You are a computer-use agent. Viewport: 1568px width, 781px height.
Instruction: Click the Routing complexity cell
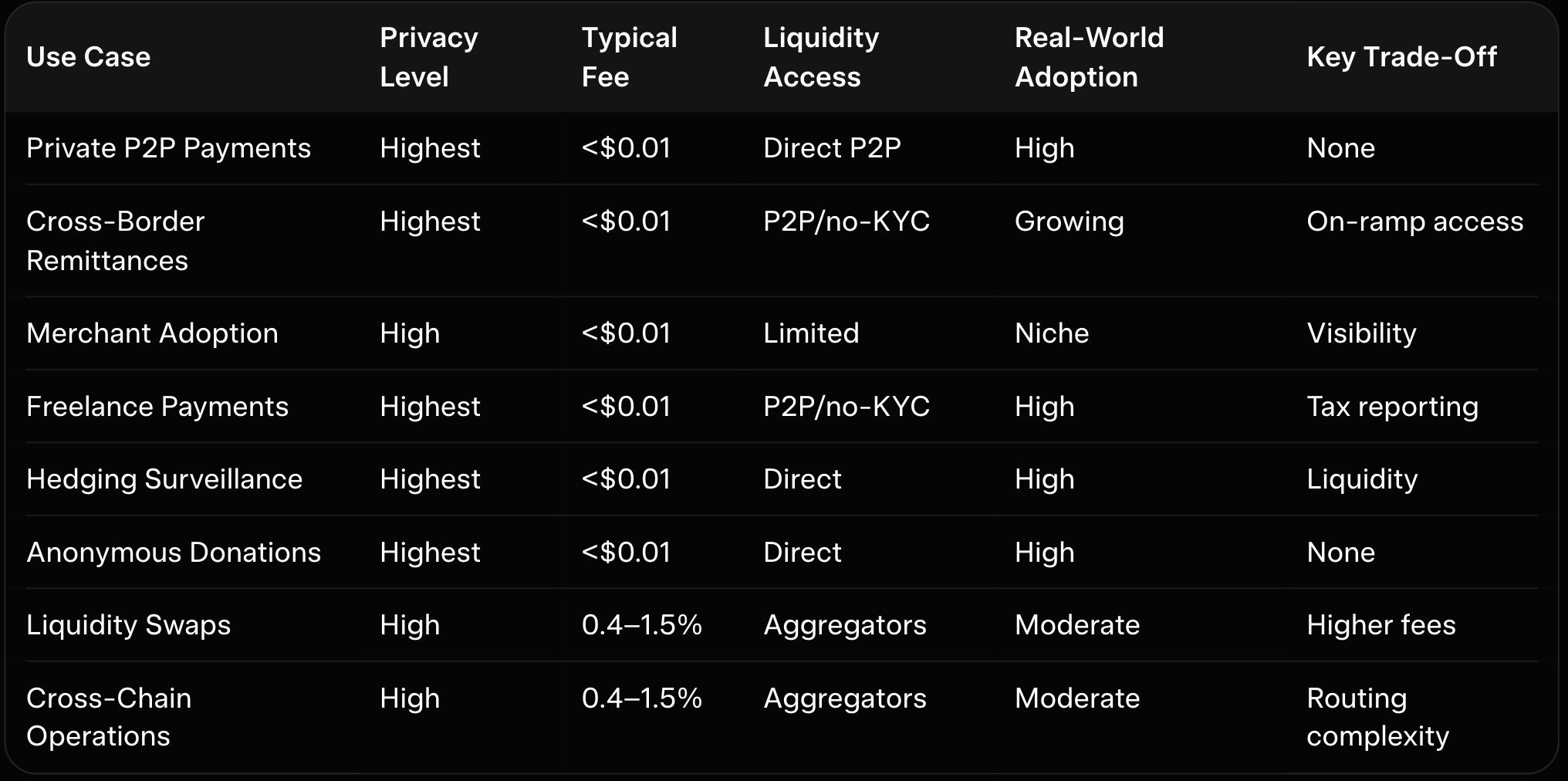coord(1377,717)
